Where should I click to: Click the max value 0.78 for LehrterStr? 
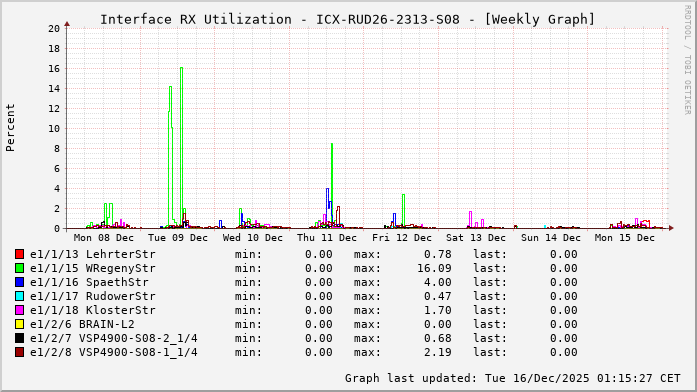(x=438, y=254)
